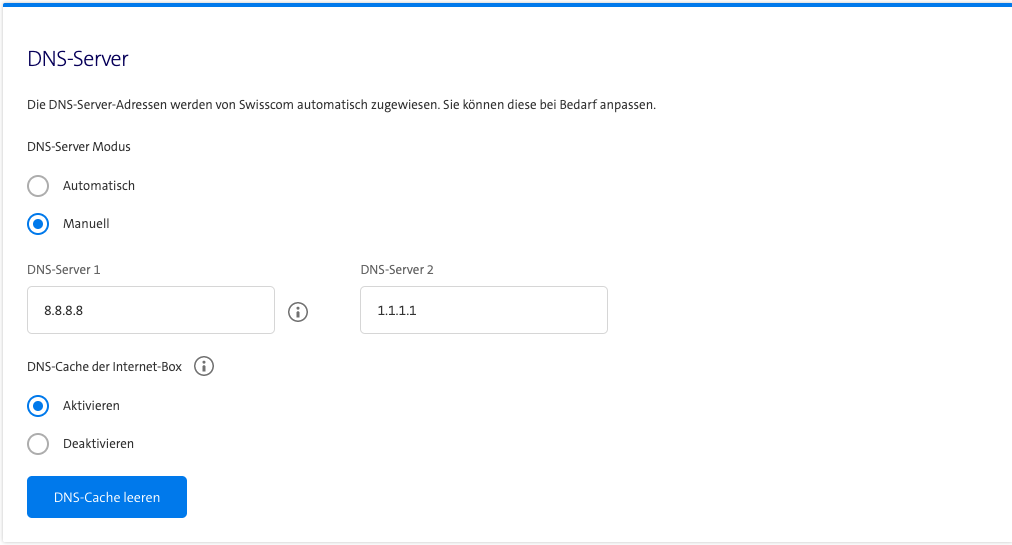Click the 'DNS-Server 2' field label
Viewport: 1012px width, 545px height.
tap(397, 269)
